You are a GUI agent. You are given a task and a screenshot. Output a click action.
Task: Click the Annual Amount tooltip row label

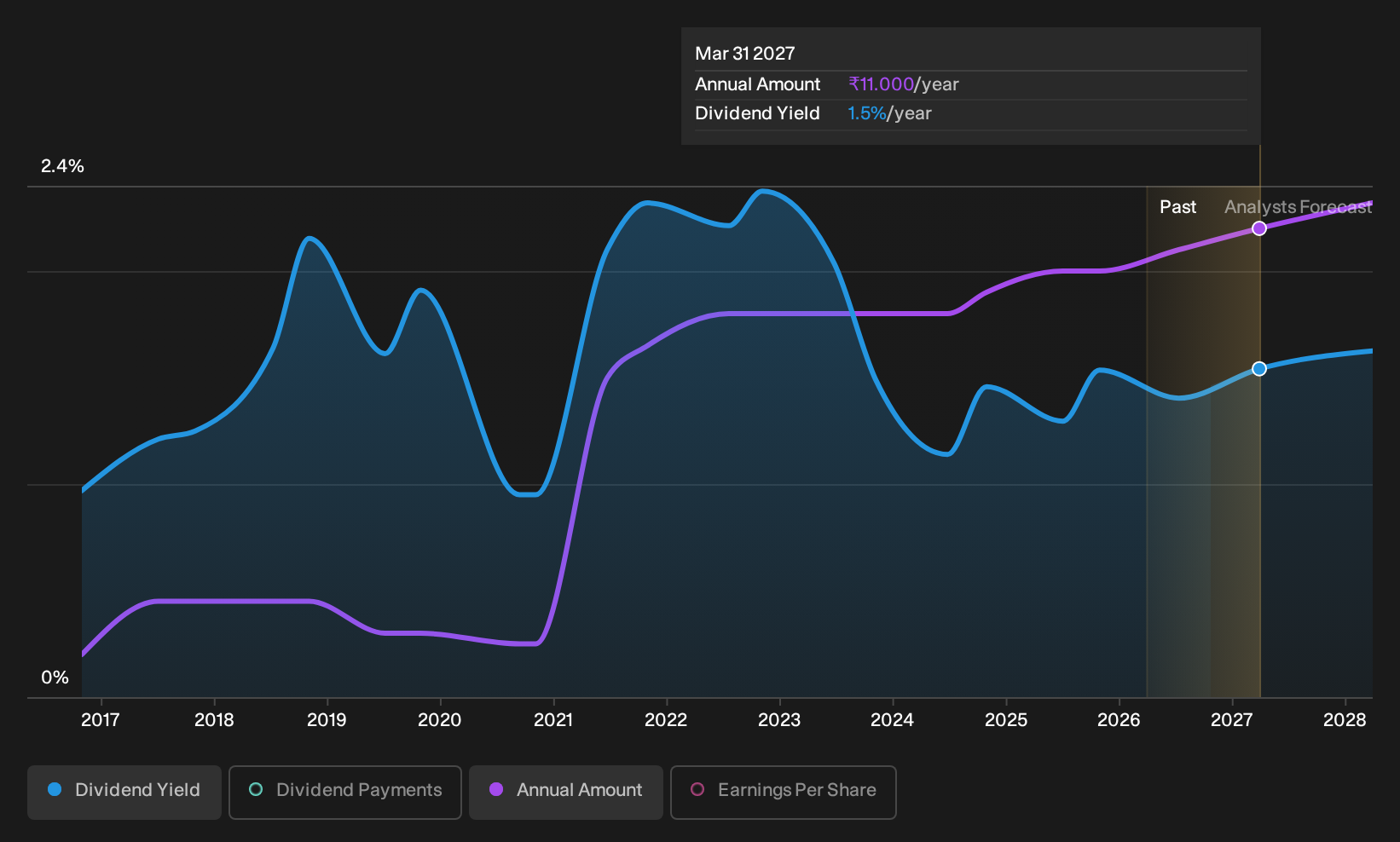click(758, 84)
